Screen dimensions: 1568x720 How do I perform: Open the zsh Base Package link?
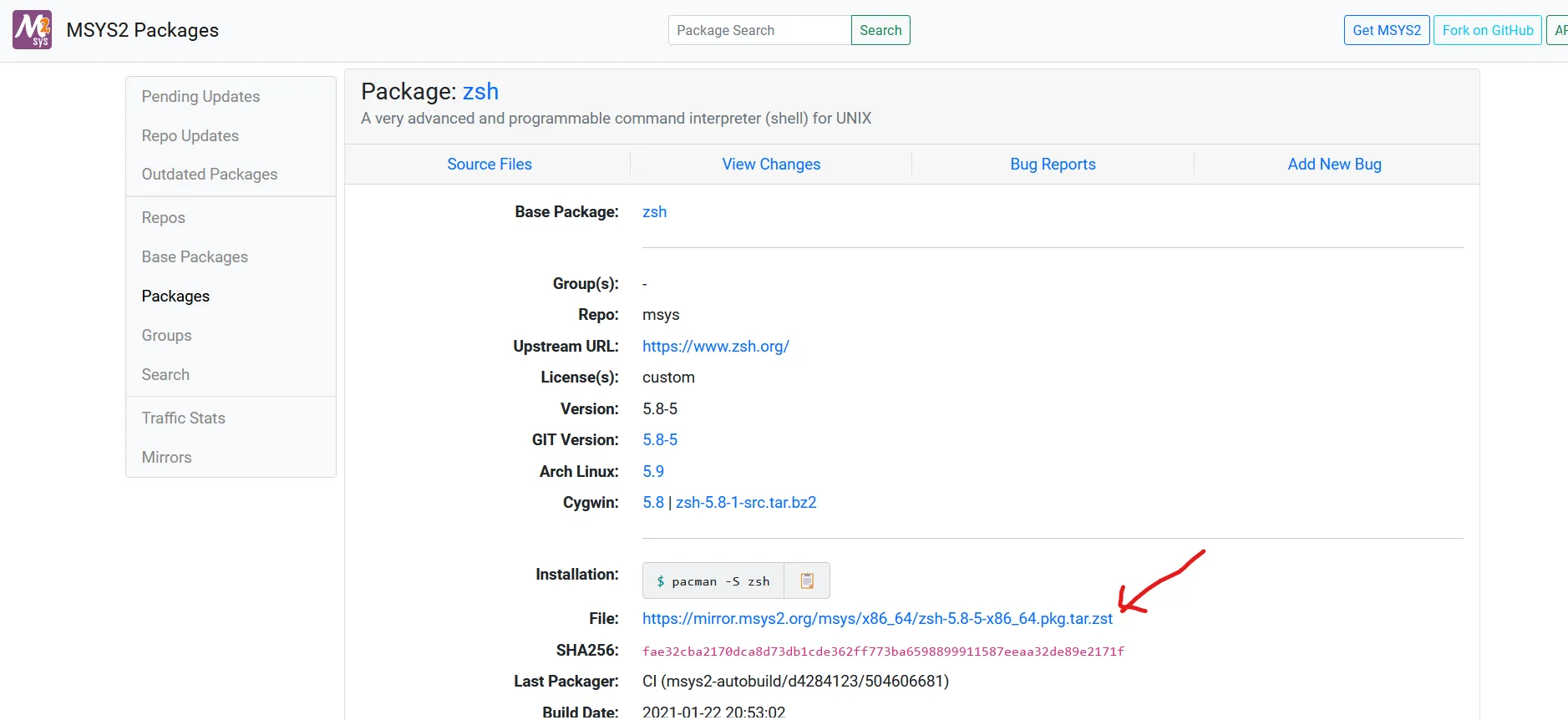(x=654, y=212)
